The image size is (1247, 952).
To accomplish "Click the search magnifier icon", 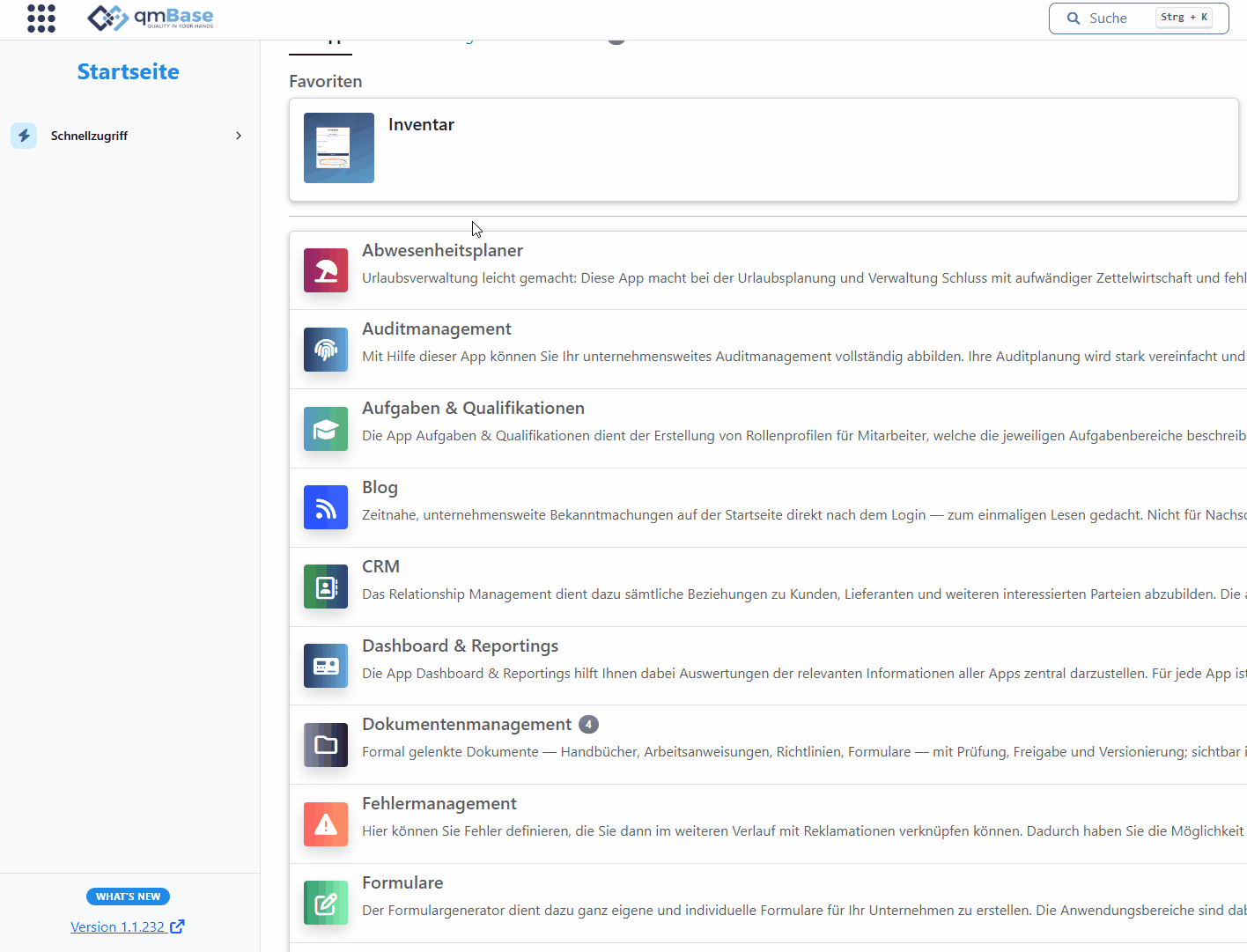I will 1074,18.
